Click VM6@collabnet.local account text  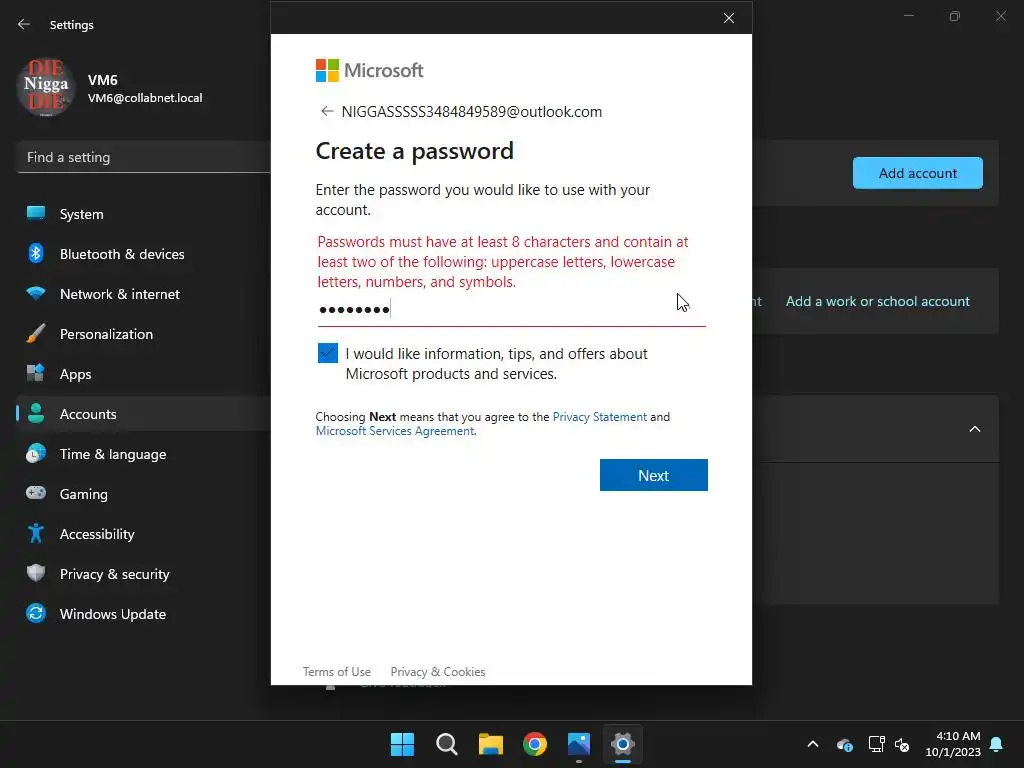click(x=145, y=98)
